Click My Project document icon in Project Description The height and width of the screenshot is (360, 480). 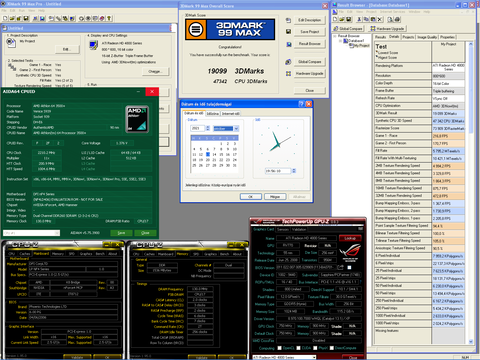click(11, 42)
